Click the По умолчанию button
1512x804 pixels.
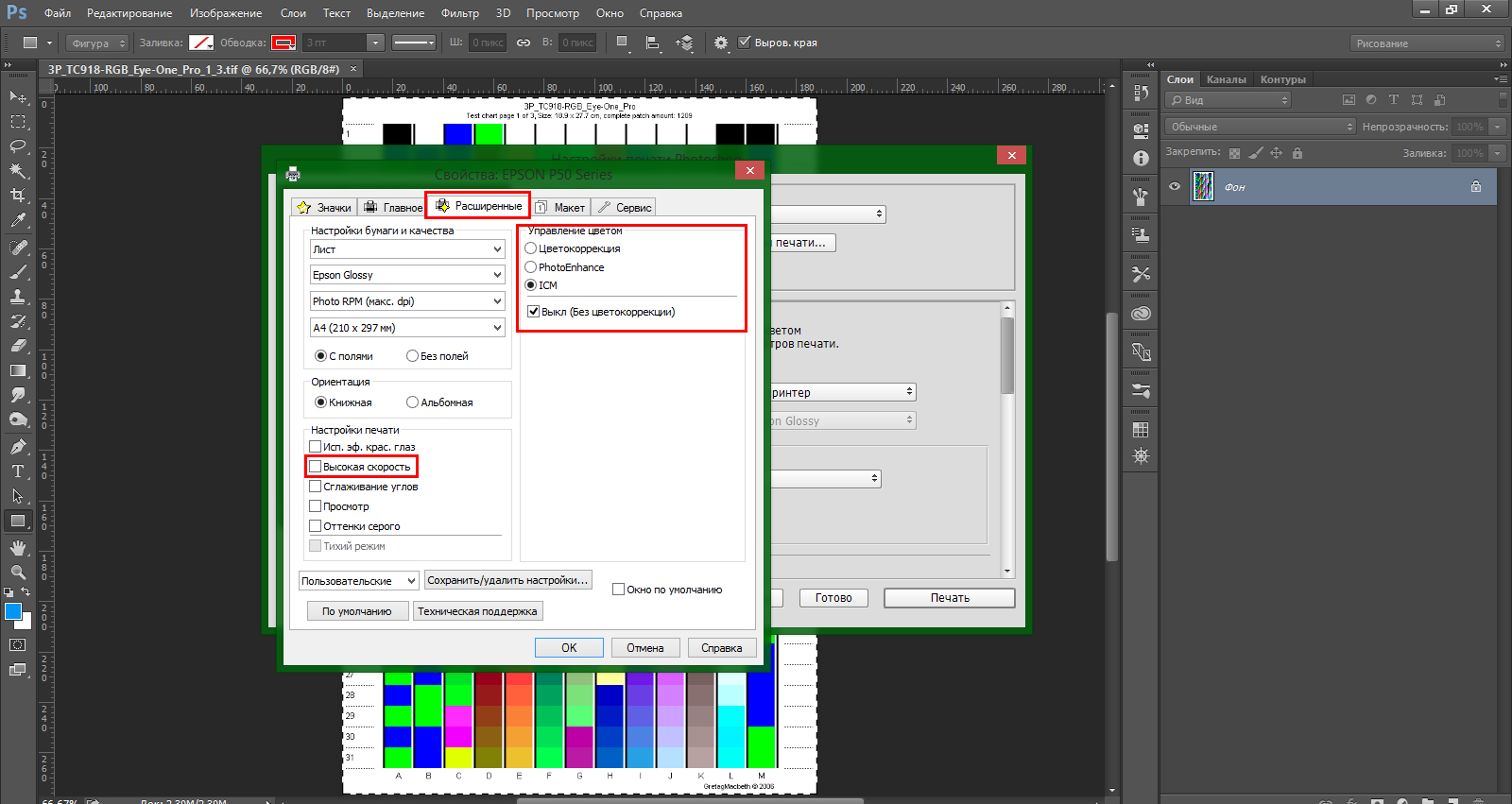(x=357, y=611)
